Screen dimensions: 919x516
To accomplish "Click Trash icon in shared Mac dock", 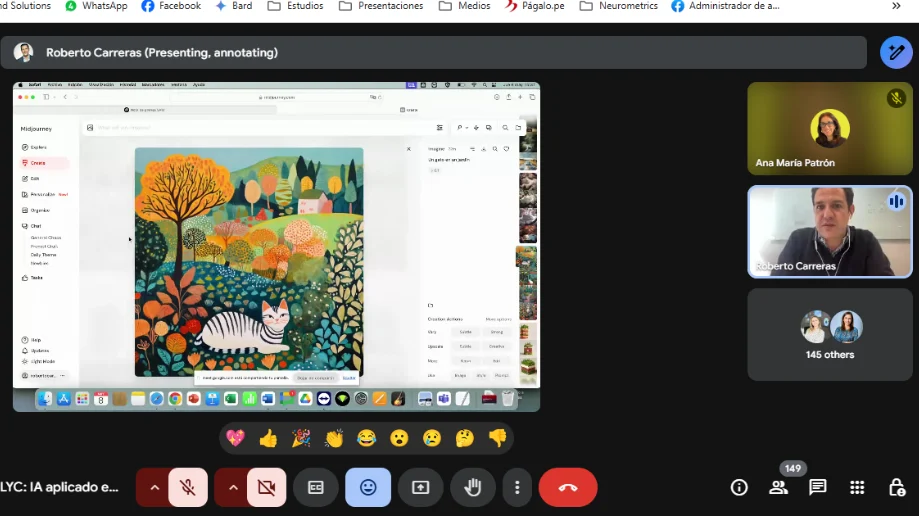I will 508,399.
